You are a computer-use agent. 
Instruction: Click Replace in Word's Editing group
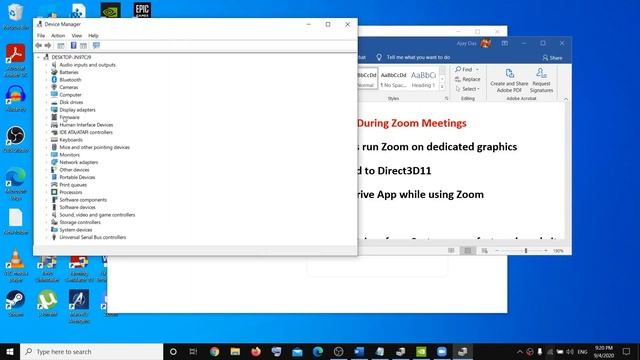coord(468,79)
